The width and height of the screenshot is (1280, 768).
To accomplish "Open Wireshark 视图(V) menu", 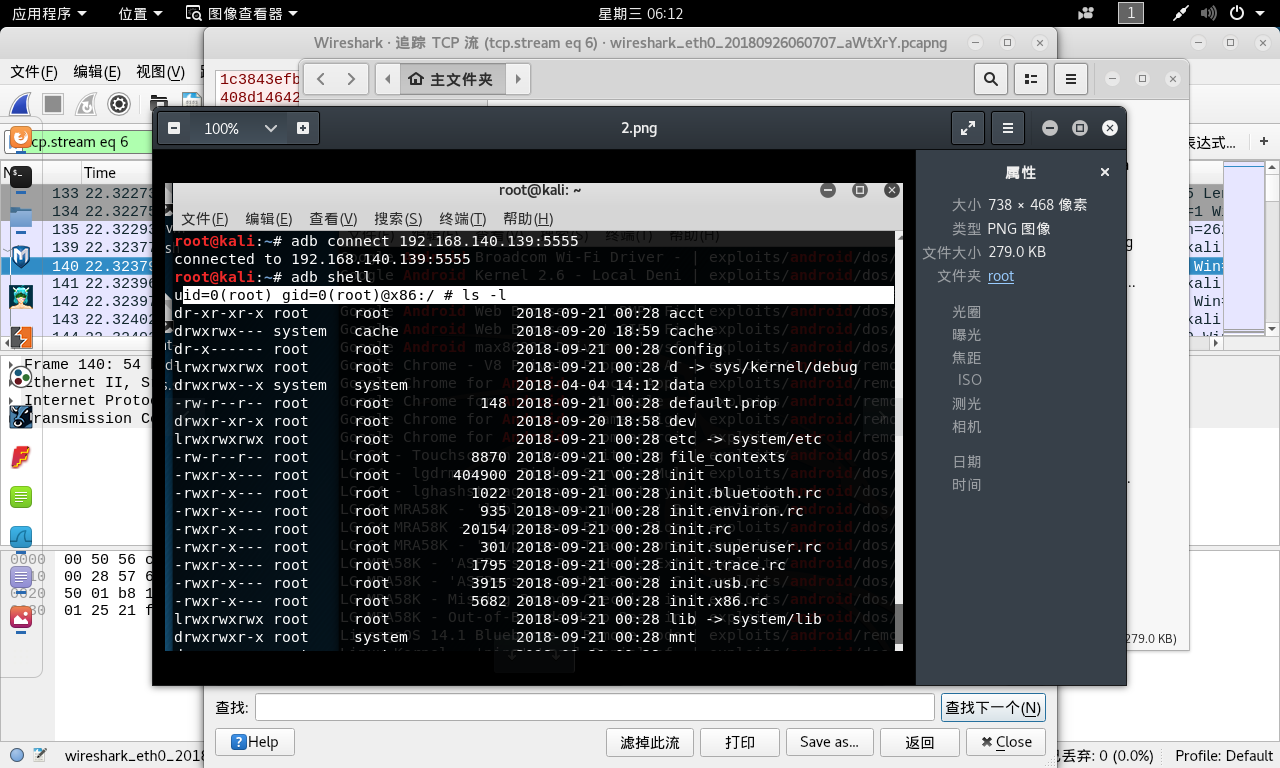I will (x=160, y=72).
